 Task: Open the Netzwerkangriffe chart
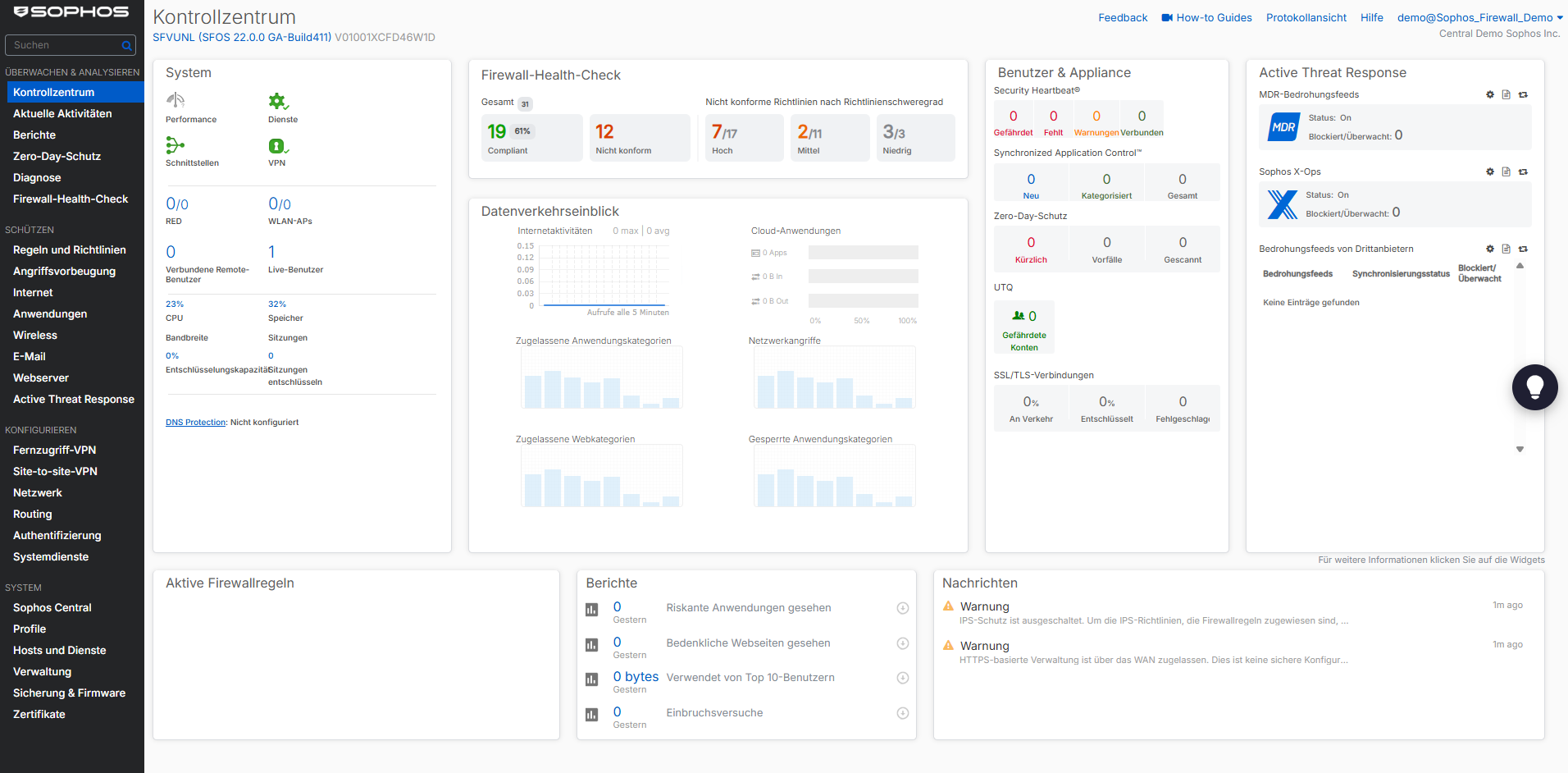click(835, 377)
